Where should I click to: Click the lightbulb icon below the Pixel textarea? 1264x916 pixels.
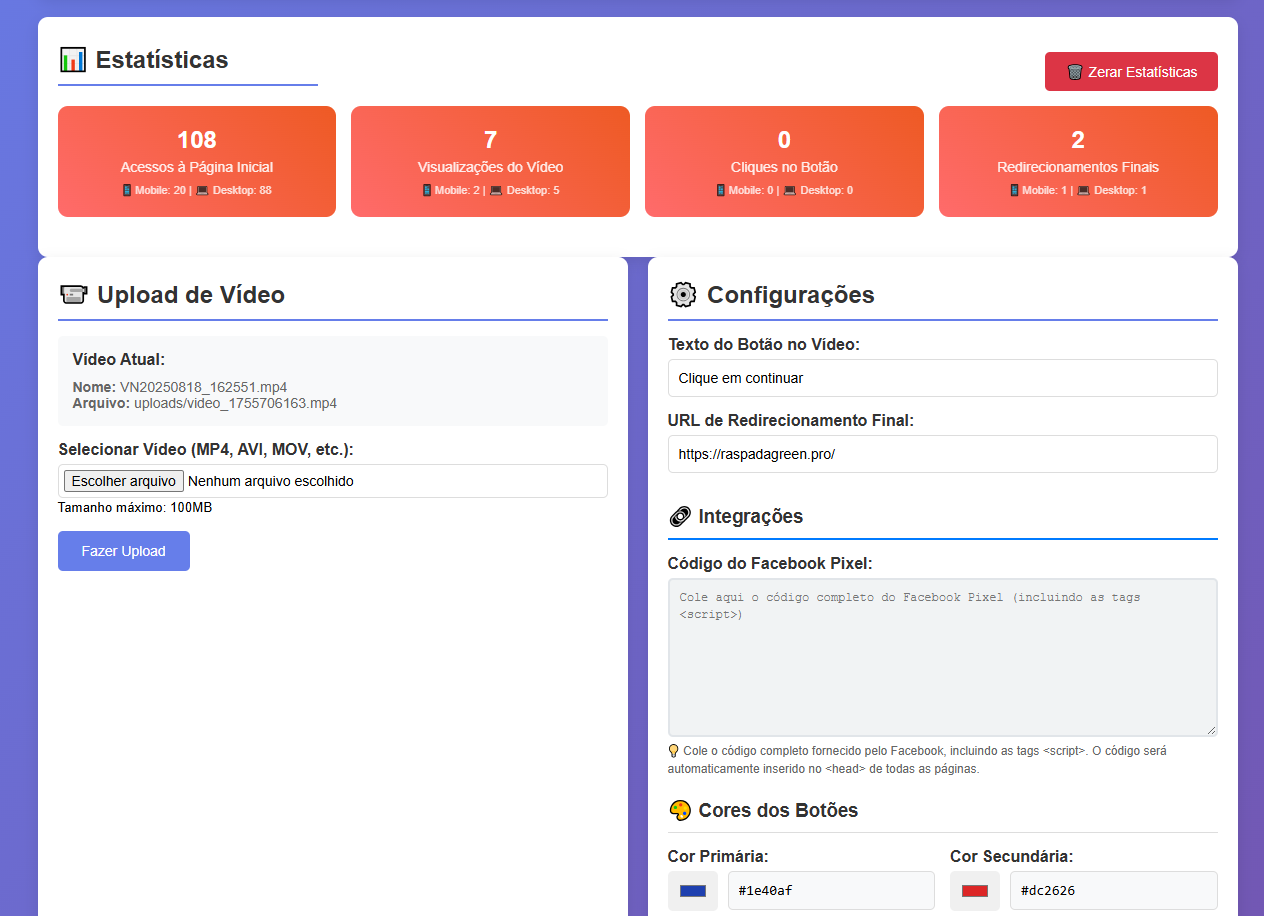pyautogui.click(x=673, y=750)
